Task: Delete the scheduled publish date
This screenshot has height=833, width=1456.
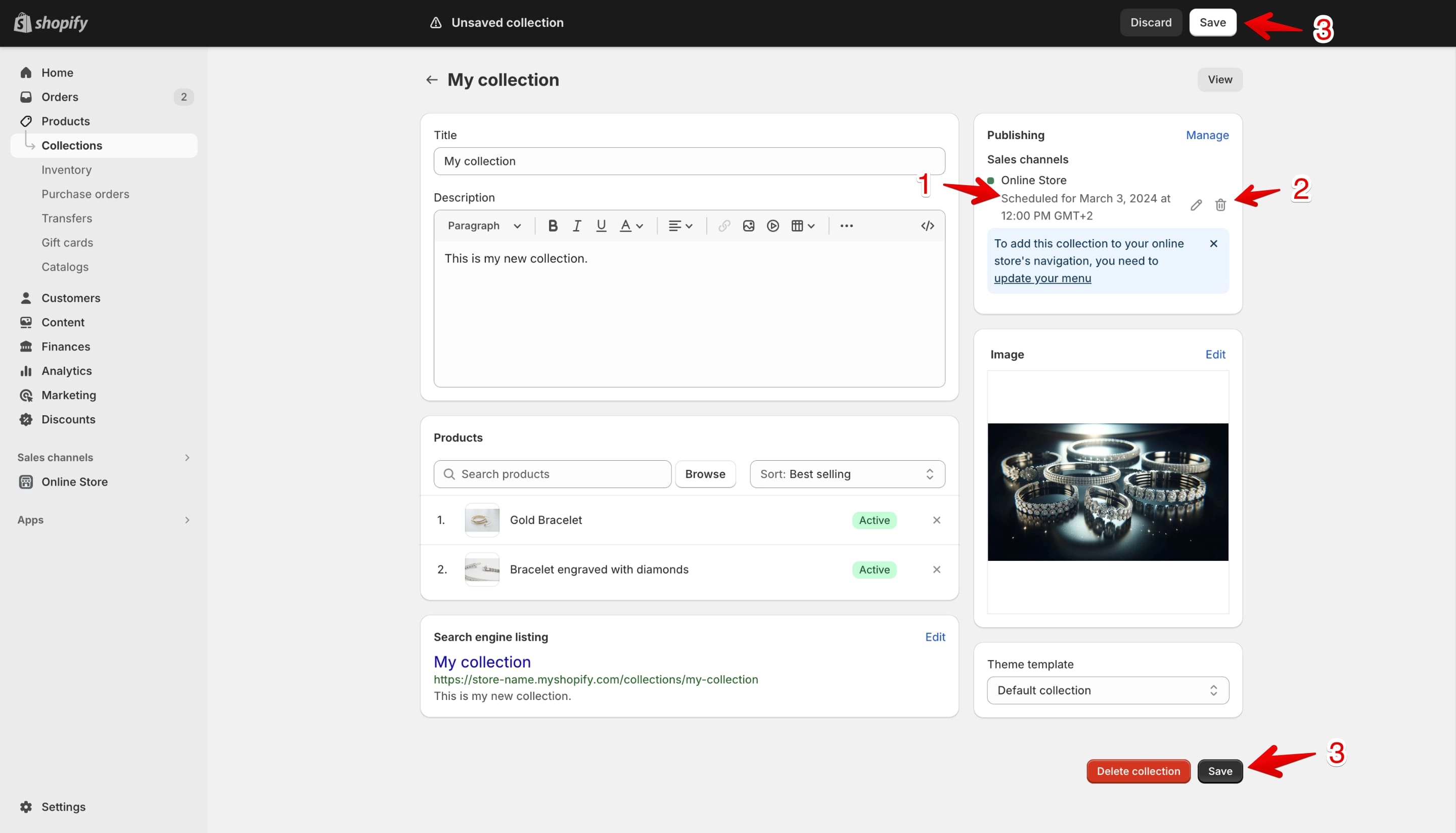Action: (x=1220, y=205)
